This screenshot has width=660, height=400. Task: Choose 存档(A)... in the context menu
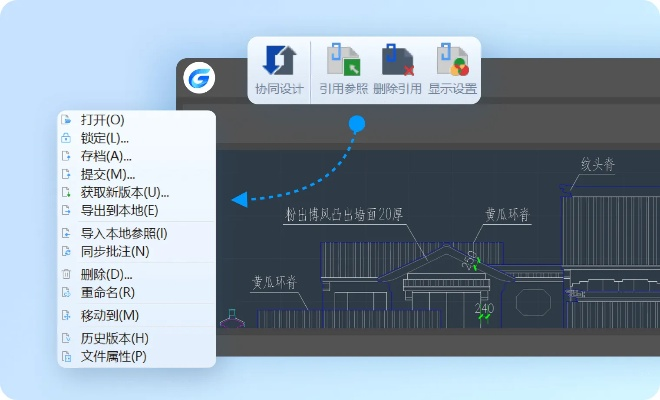tap(106, 156)
